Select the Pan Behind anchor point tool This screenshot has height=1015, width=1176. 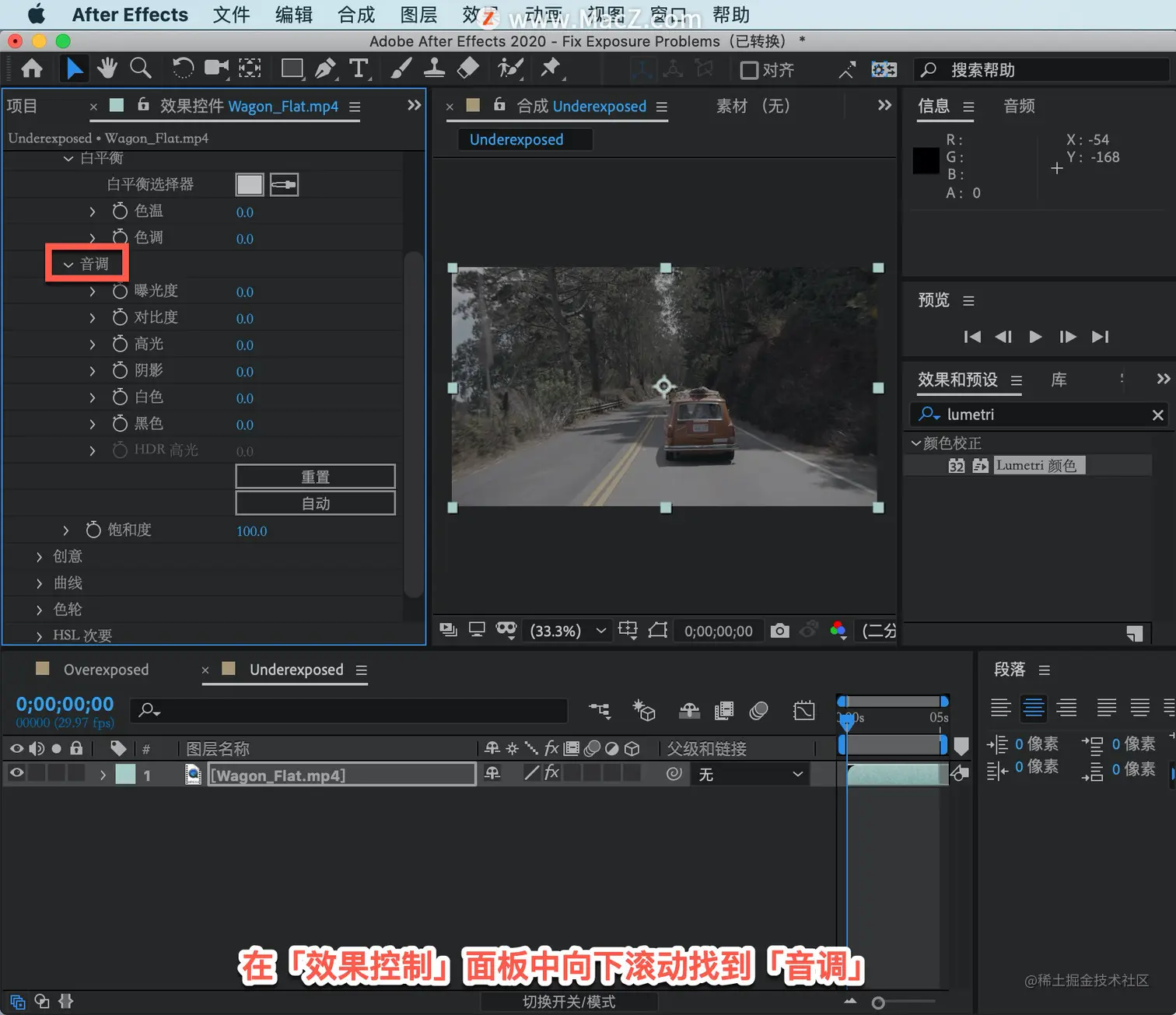[x=250, y=68]
